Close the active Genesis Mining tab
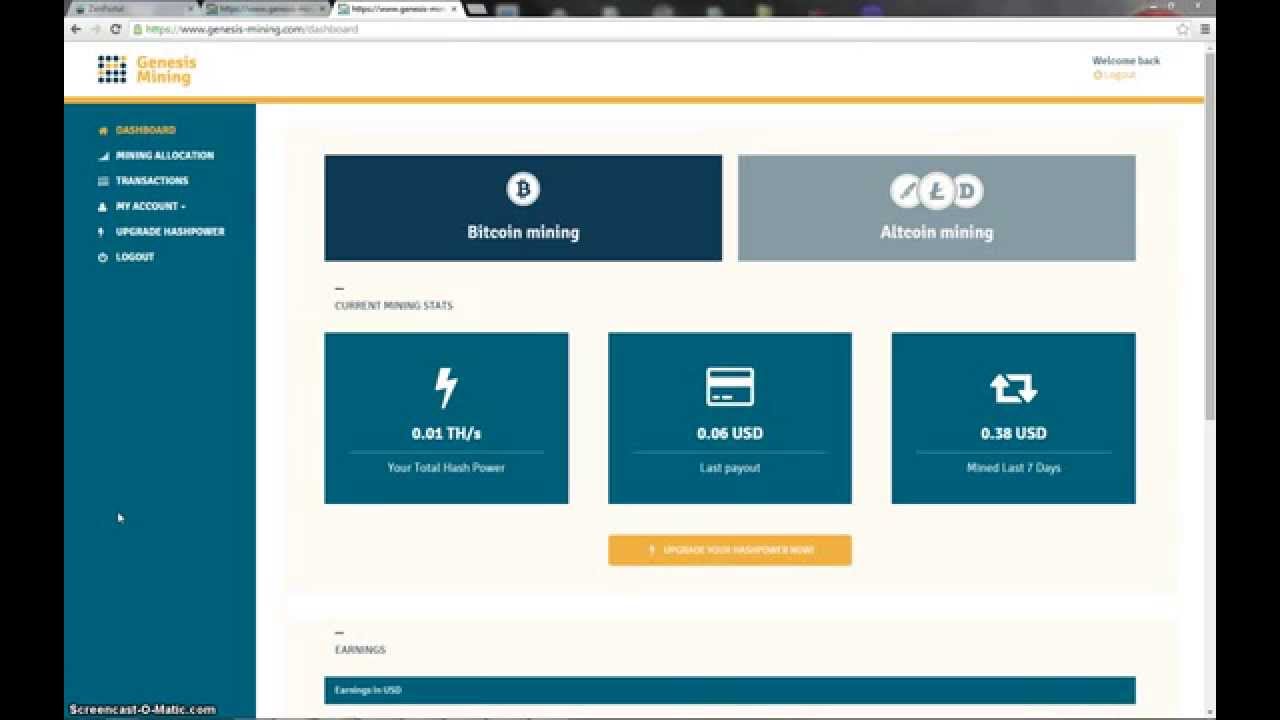Image resolution: width=1280 pixels, height=720 pixels. 454,9
